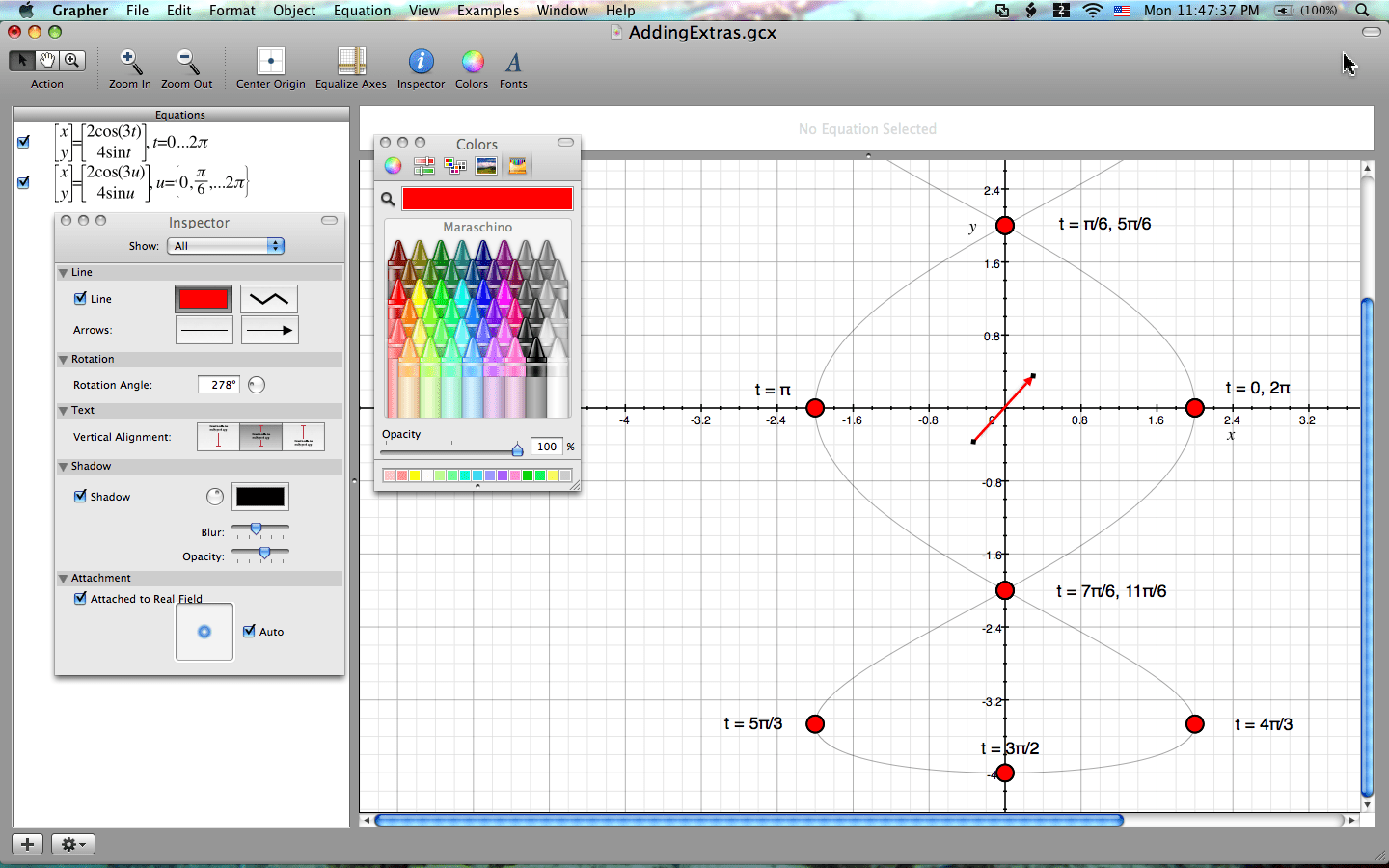Switch to color wheel picker tab
Viewport: 1389px width, 868px height.
[x=393, y=166]
